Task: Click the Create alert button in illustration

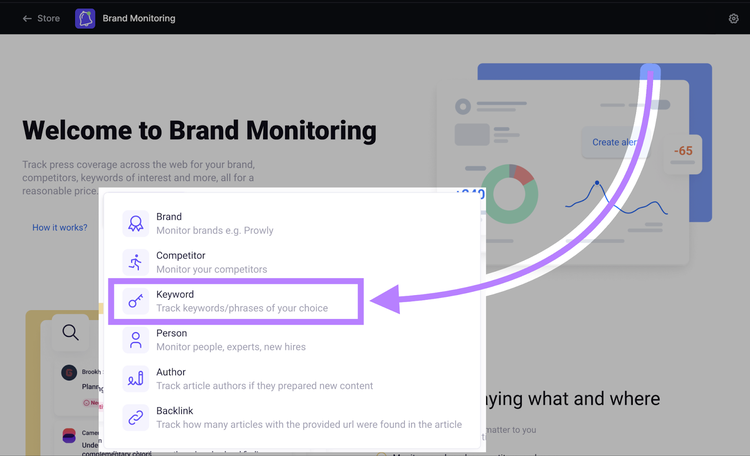Action: (x=615, y=142)
